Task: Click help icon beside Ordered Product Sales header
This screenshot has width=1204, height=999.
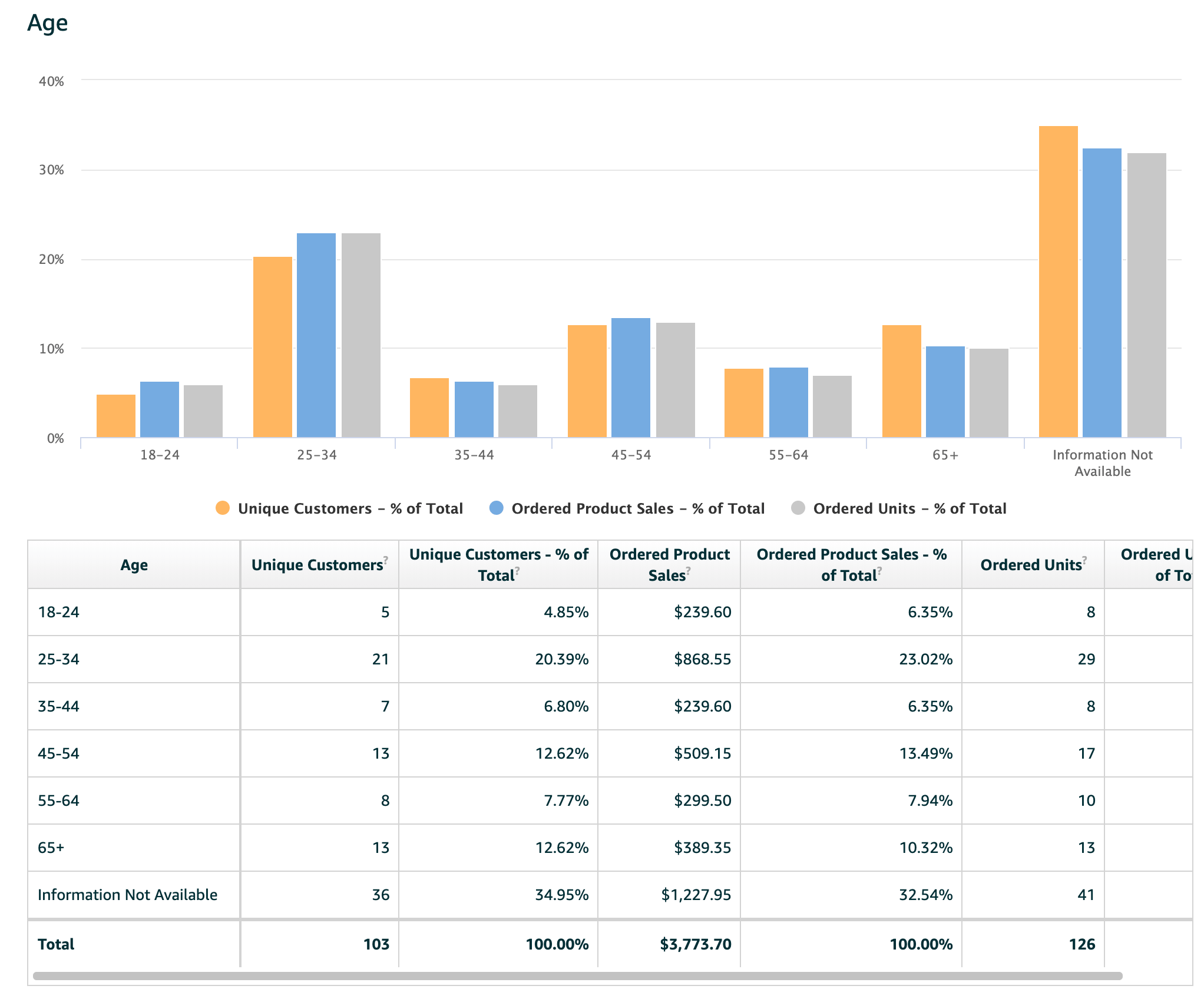Action: (688, 570)
